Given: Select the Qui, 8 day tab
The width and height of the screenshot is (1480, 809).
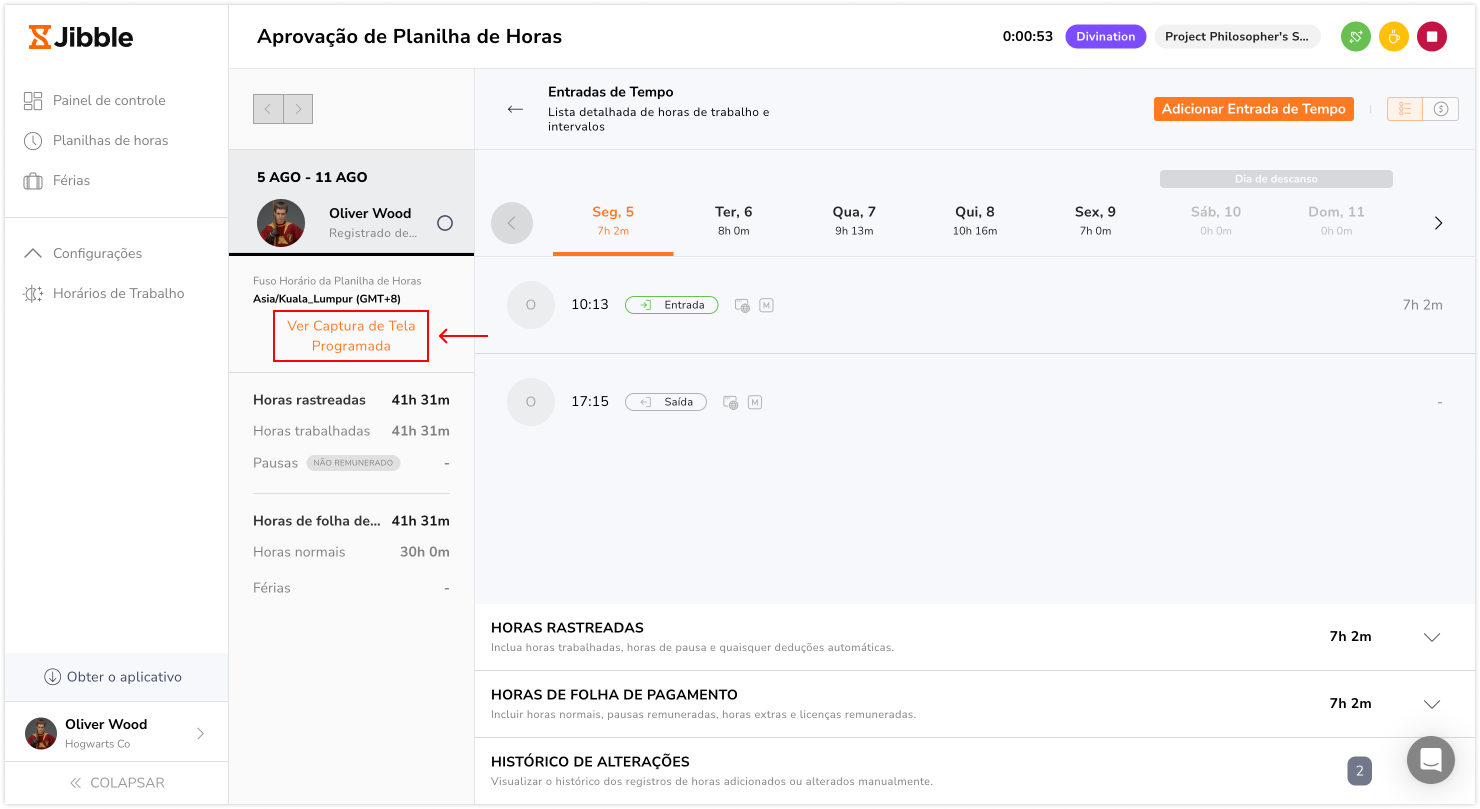Looking at the screenshot, I should 974,221.
